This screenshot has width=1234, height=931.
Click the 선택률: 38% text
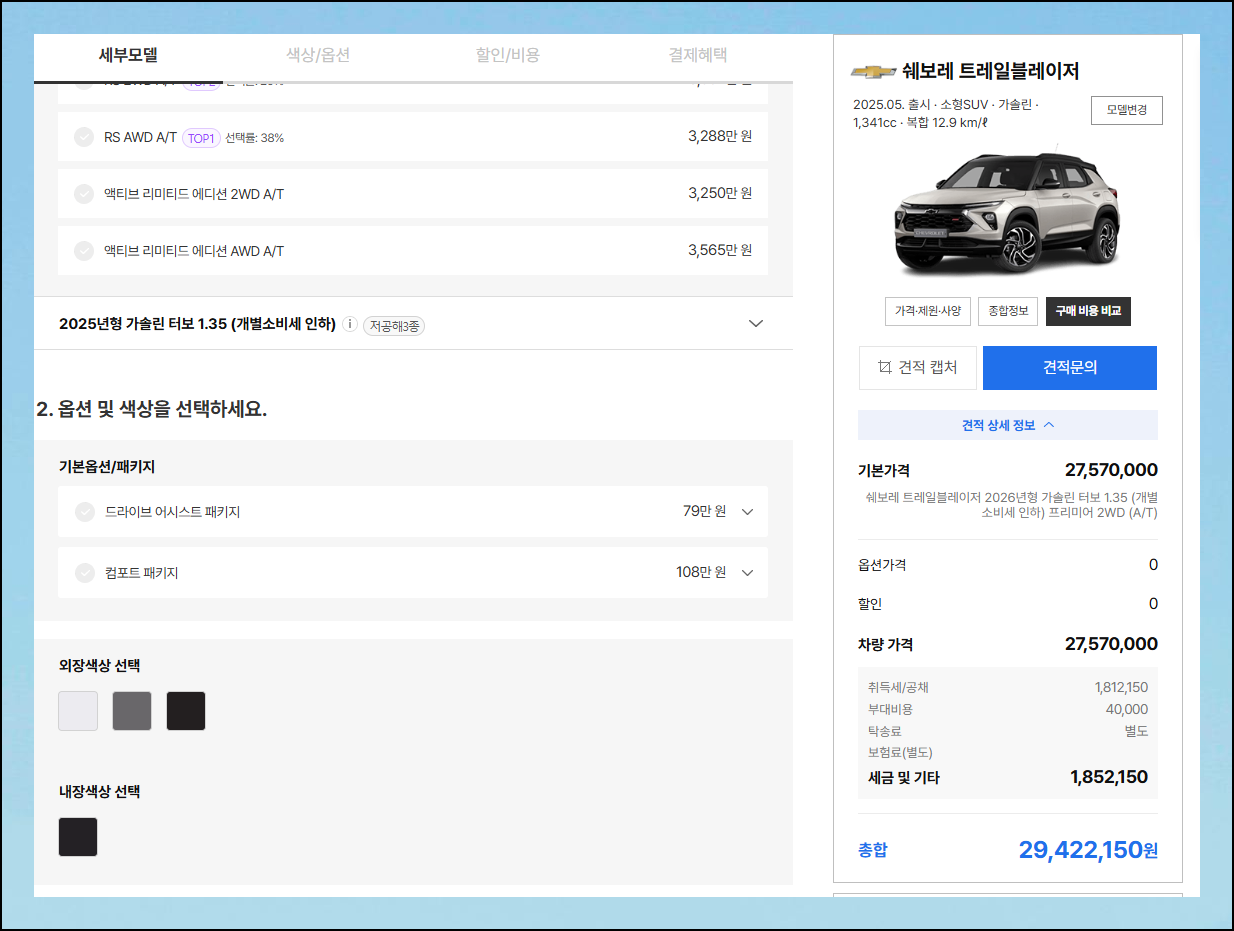click(x=254, y=138)
